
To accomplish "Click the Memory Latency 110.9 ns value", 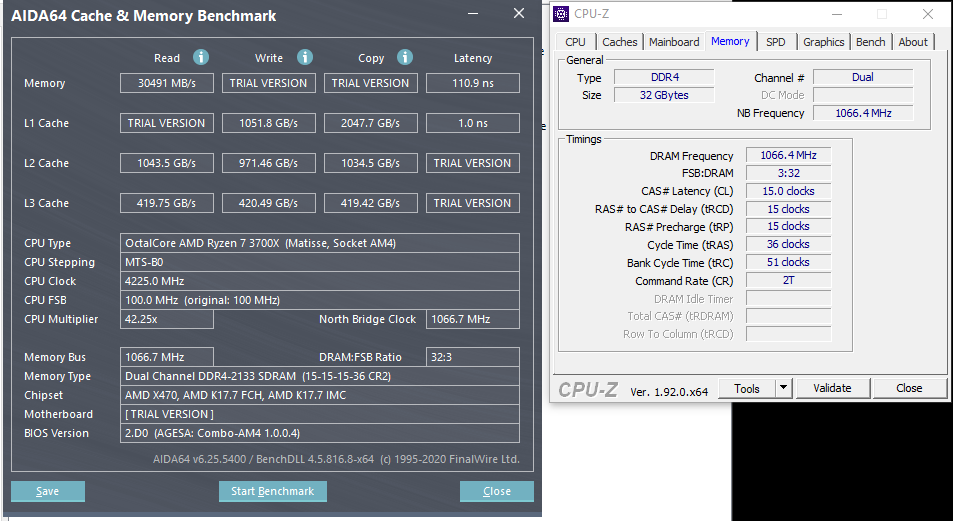I will click(473, 83).
